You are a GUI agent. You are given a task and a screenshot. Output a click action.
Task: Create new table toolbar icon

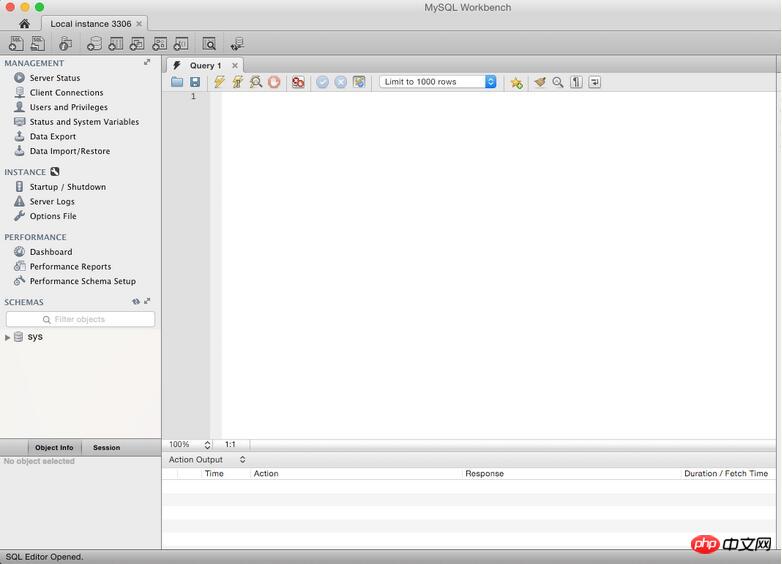116,44
